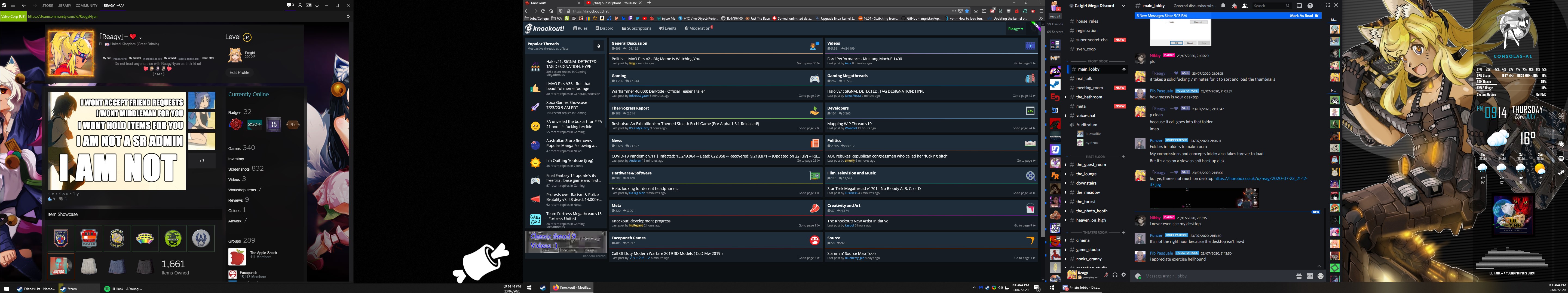Open the Lil Hank Spotify taskbar item

[x=123, y=289]
